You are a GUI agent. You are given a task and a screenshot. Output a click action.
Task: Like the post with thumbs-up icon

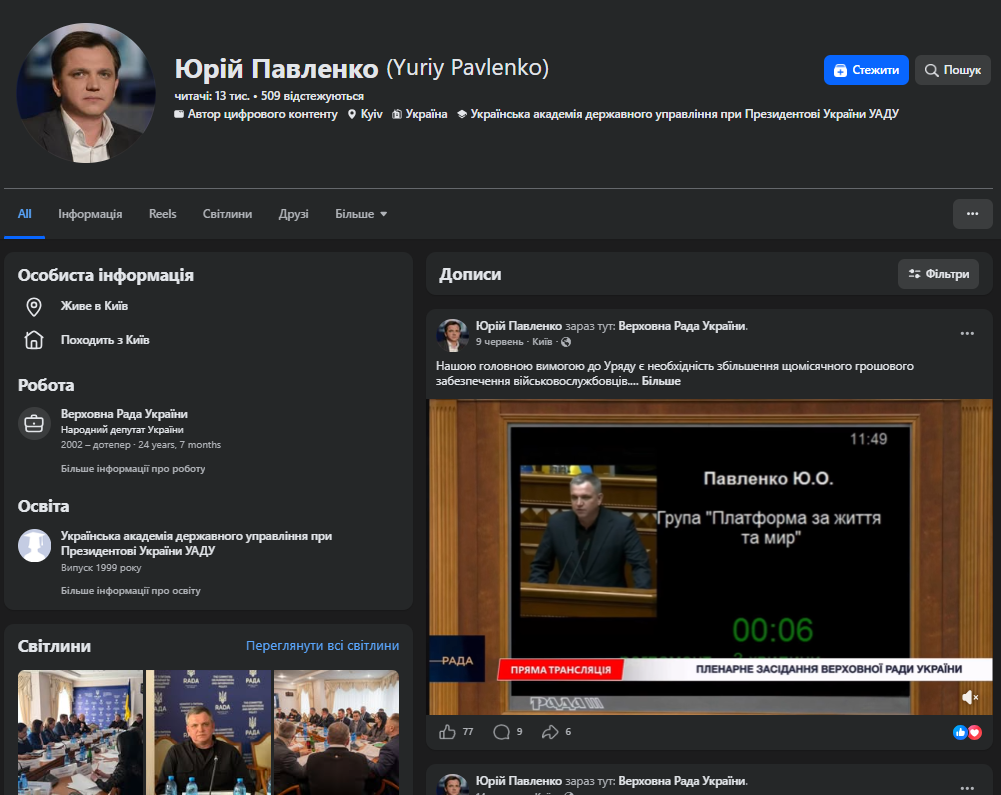click(448, 732)
